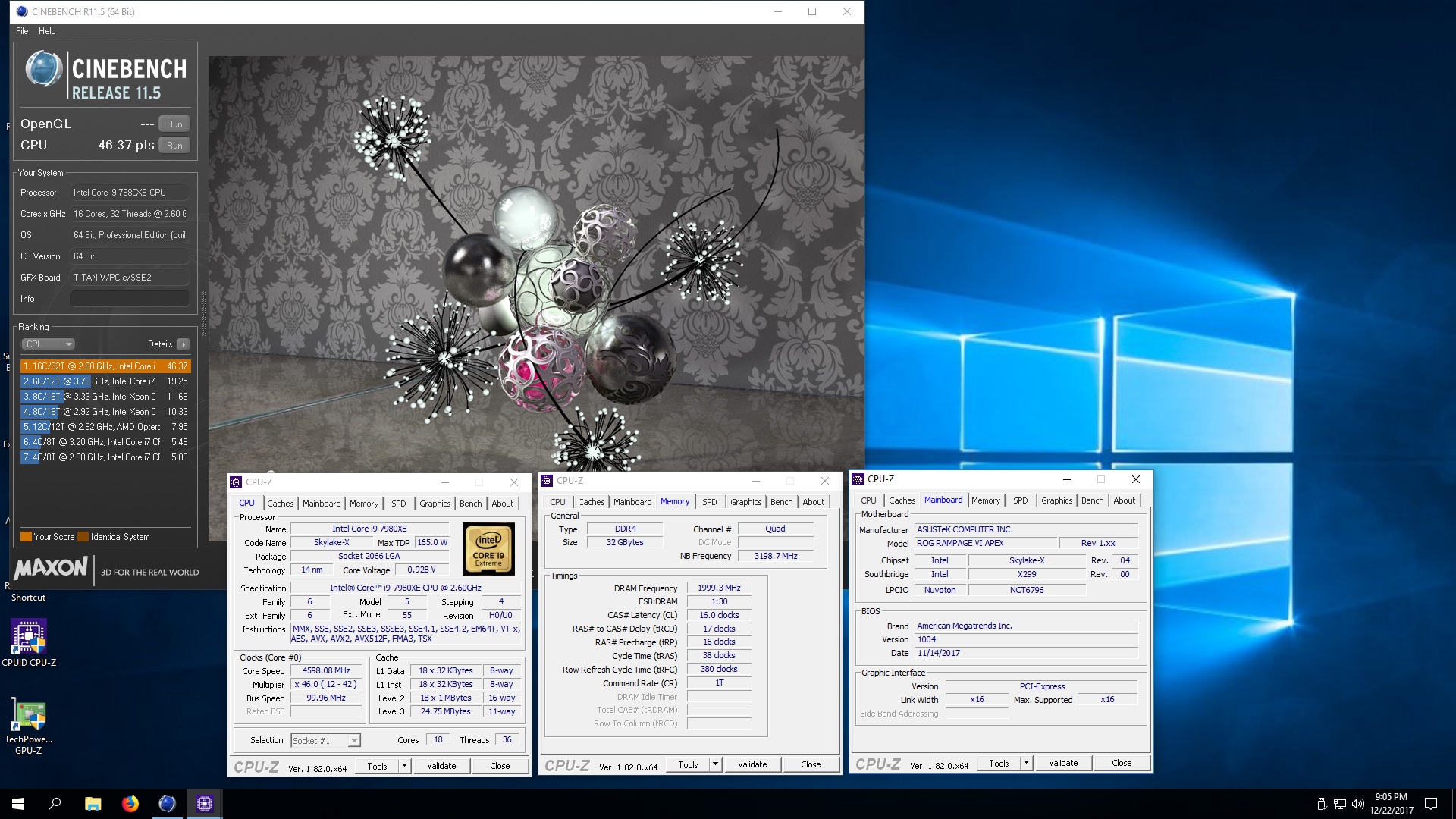
Task: Click Tools button in CPU-Z CPU window
Action: point(377,766)
